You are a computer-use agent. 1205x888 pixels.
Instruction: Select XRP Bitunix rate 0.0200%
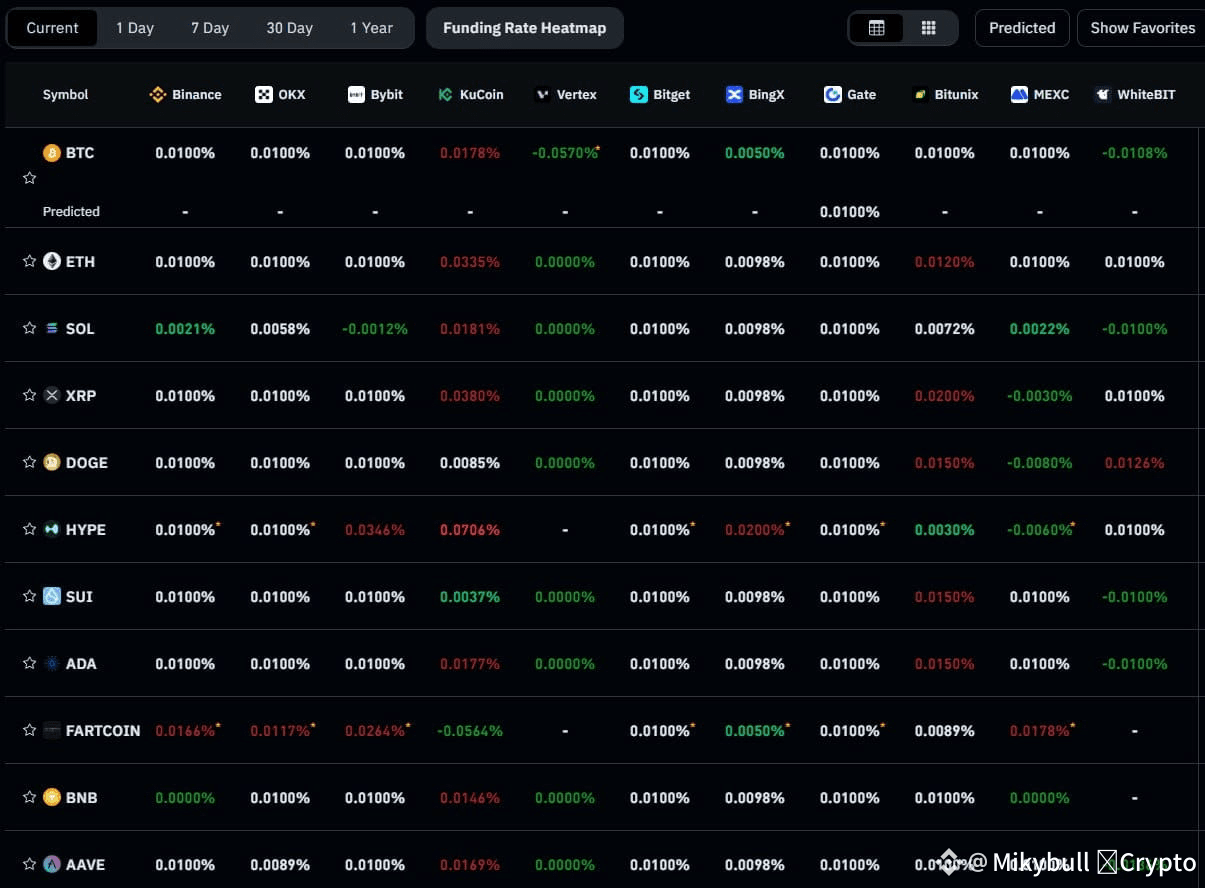945,396
